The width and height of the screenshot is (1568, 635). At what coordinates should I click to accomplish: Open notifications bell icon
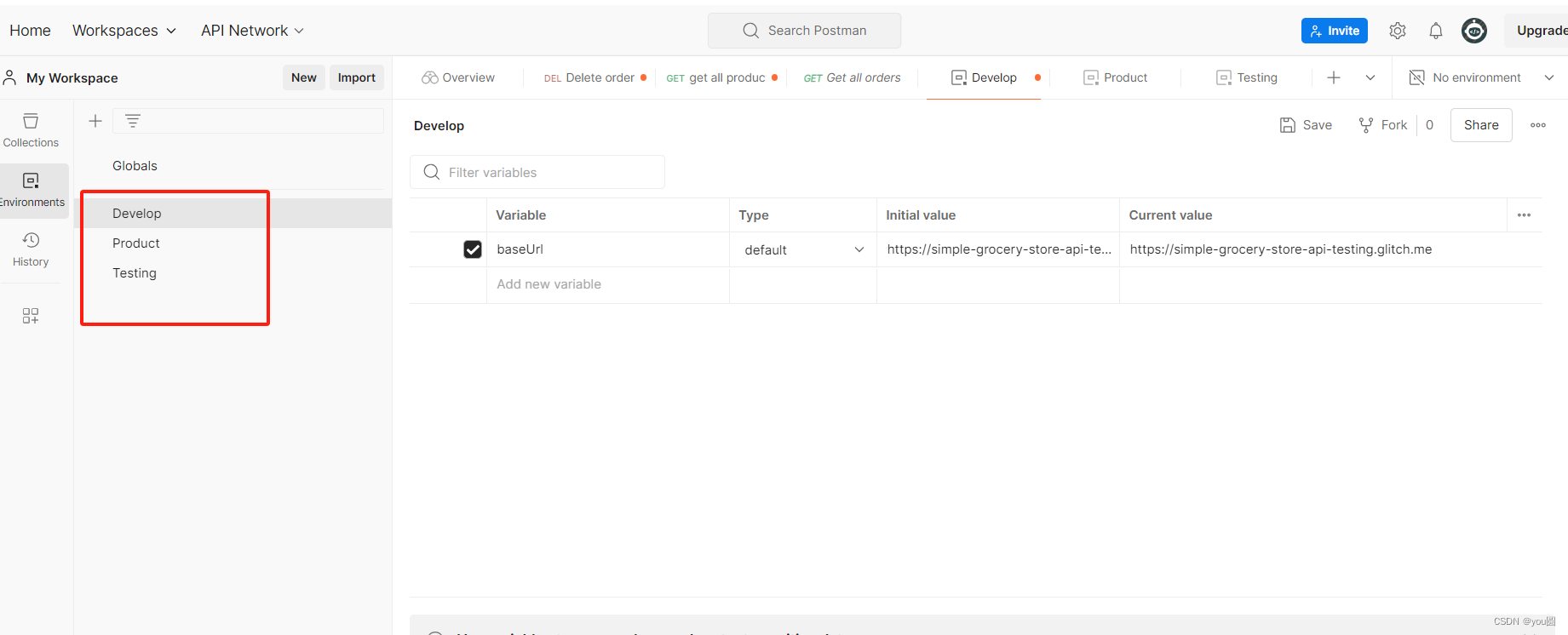(1436, 31)
